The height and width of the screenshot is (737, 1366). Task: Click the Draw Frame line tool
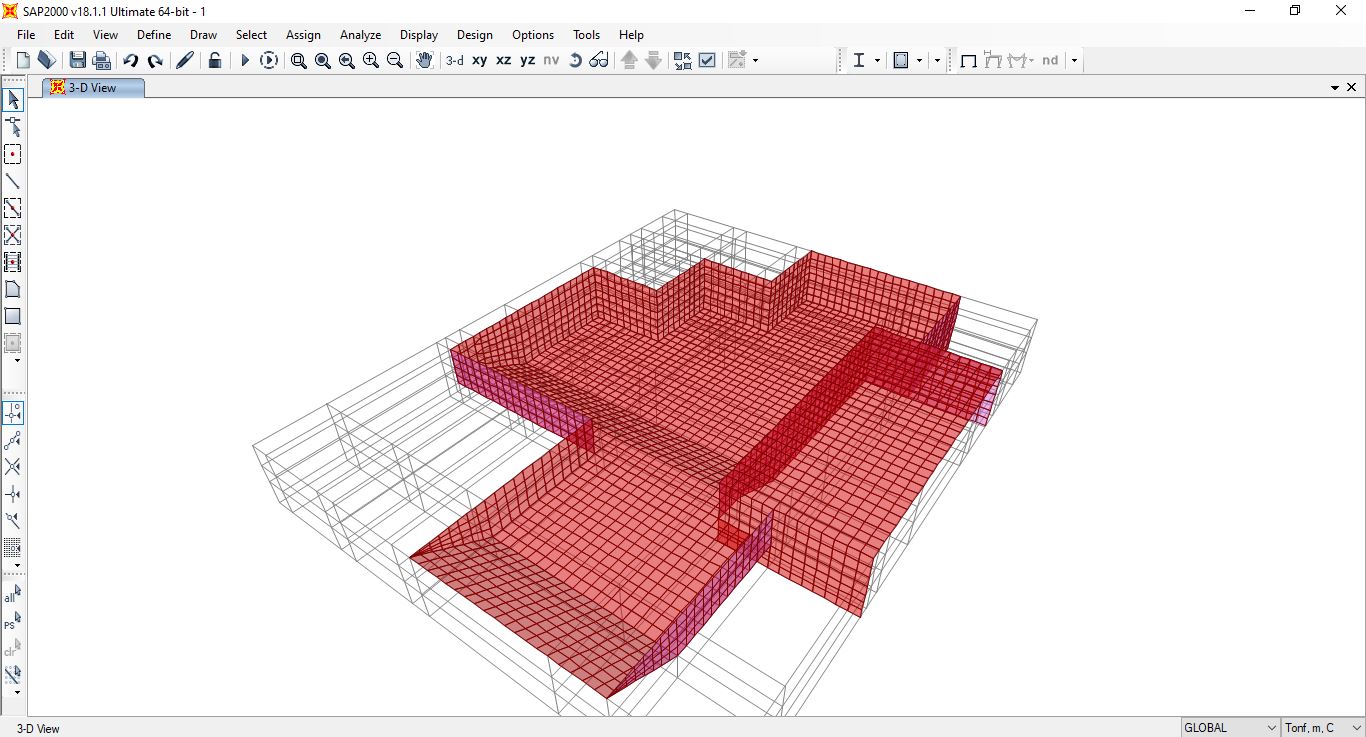(x=13, y=181)
